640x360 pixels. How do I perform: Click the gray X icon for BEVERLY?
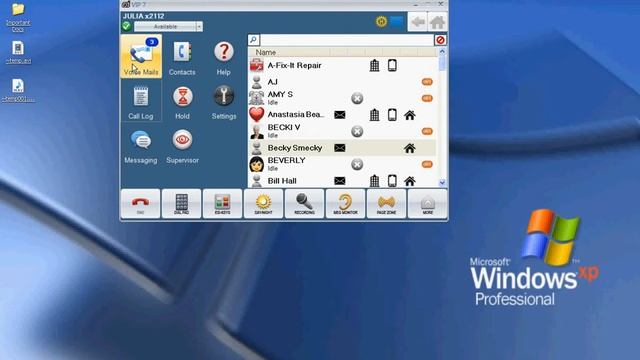tap(357, 164)
